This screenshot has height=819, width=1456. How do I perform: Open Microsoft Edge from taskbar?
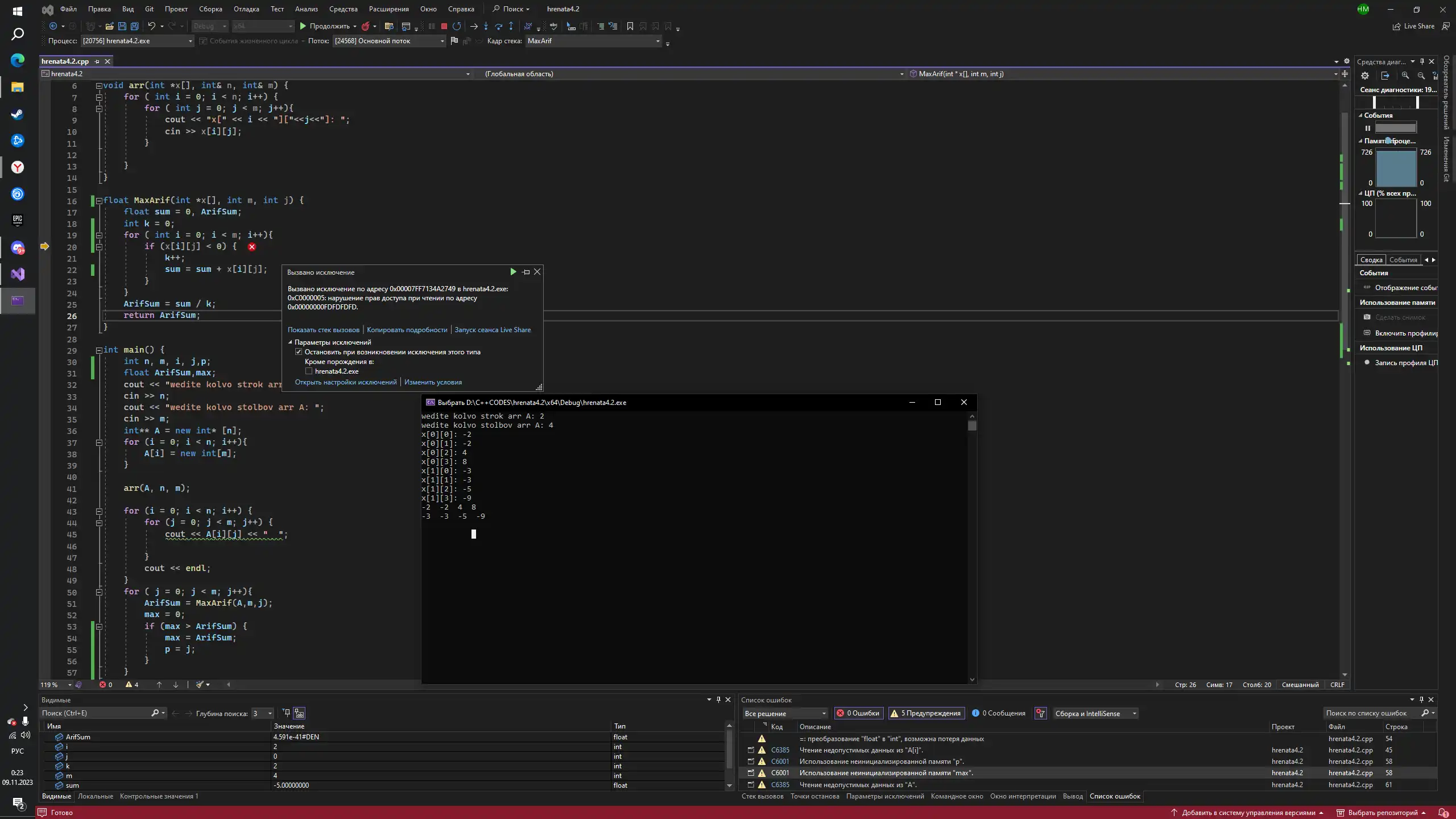point(18,60)
